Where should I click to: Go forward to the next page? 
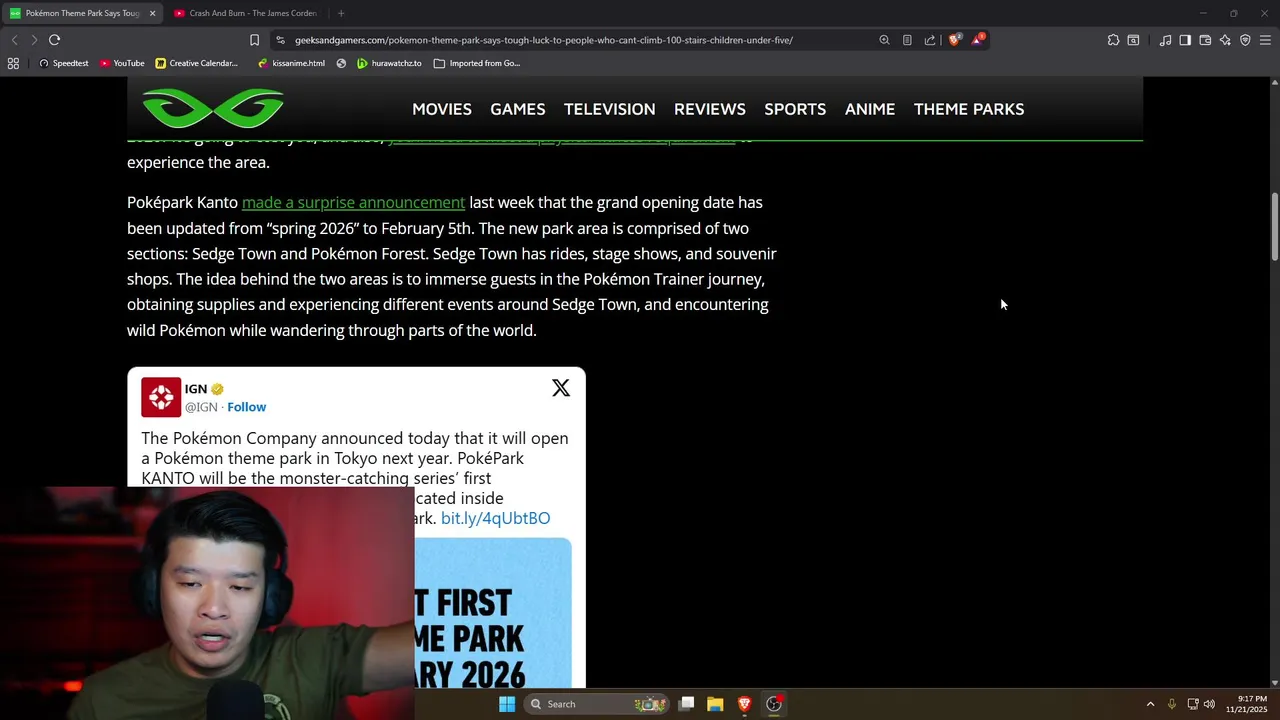pos(34,40)
